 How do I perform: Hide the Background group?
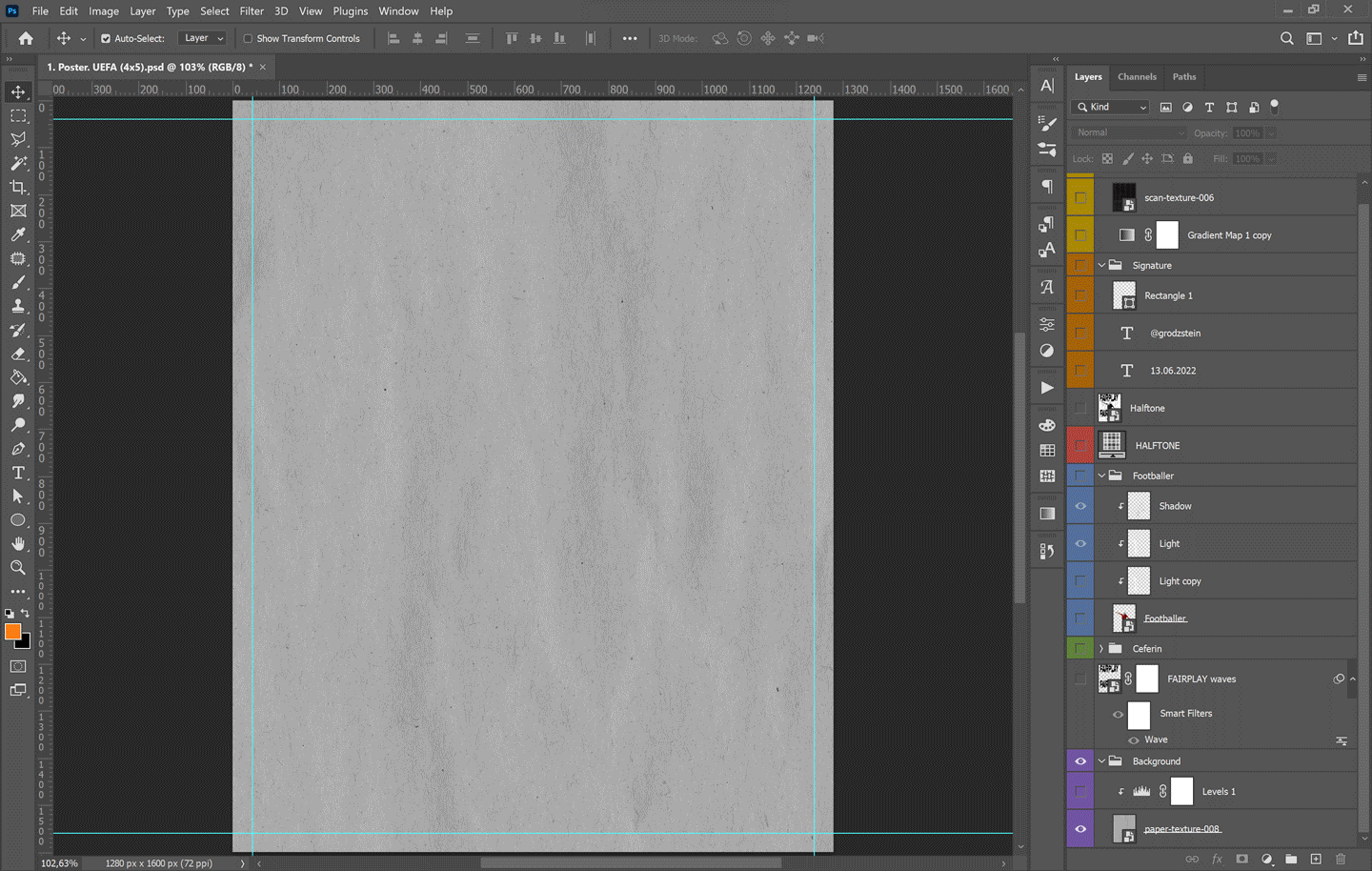tap(1080, 761)
